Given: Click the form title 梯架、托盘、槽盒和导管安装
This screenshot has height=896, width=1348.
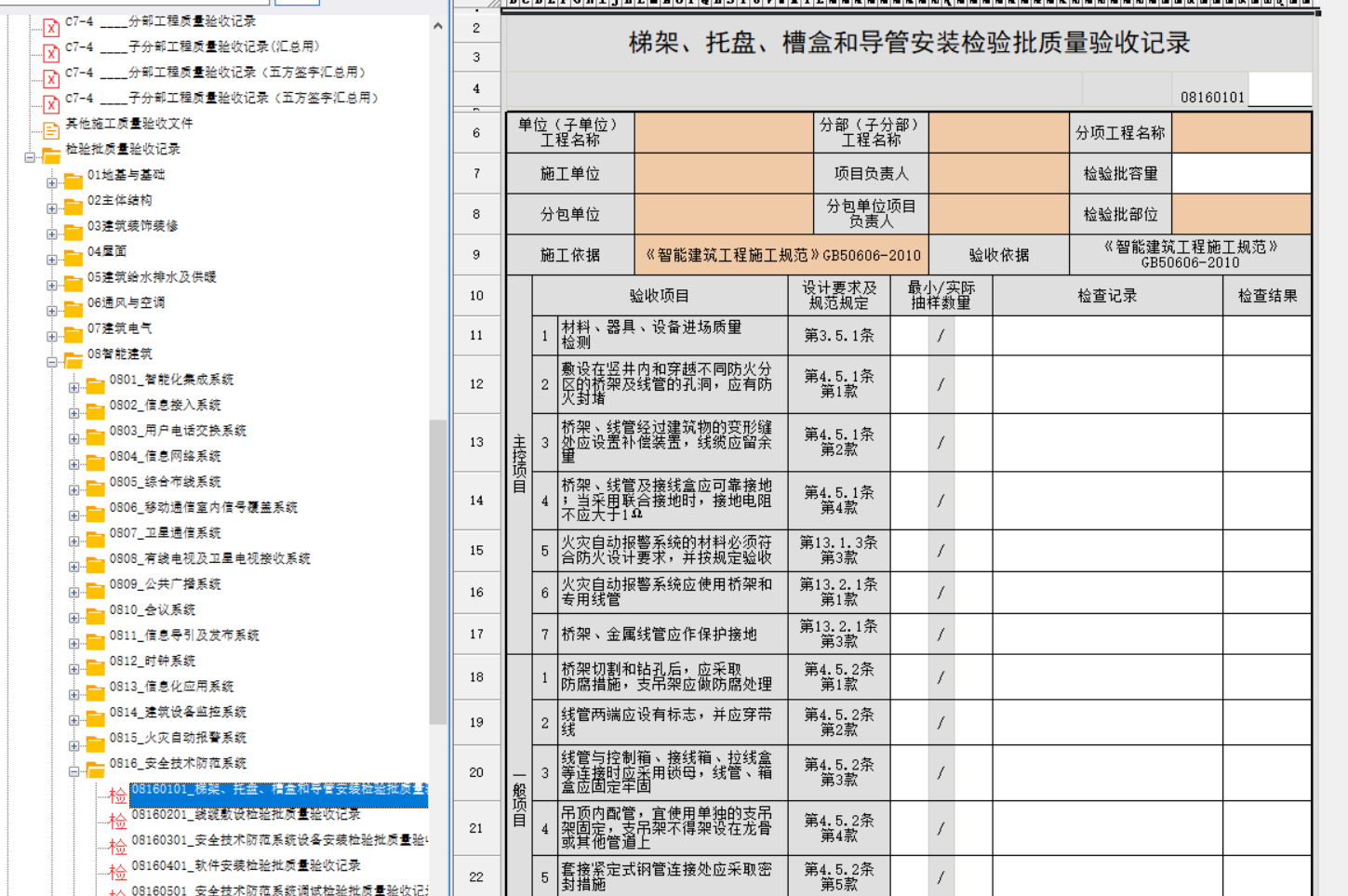Looking at the screenshot, I should (x=909, y=43).
